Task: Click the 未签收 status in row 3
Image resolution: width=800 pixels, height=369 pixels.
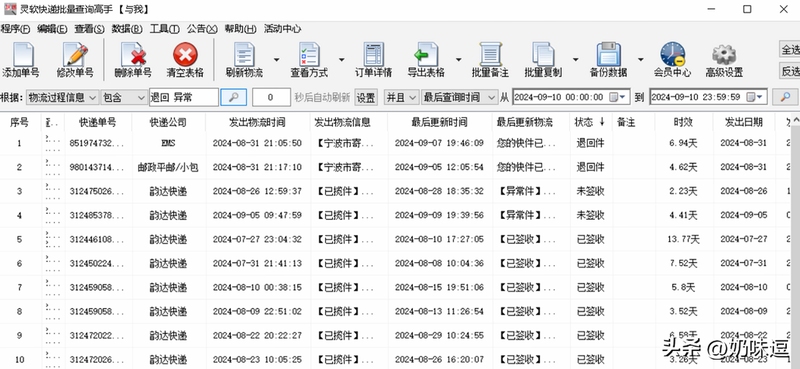Action: [590, 191]
